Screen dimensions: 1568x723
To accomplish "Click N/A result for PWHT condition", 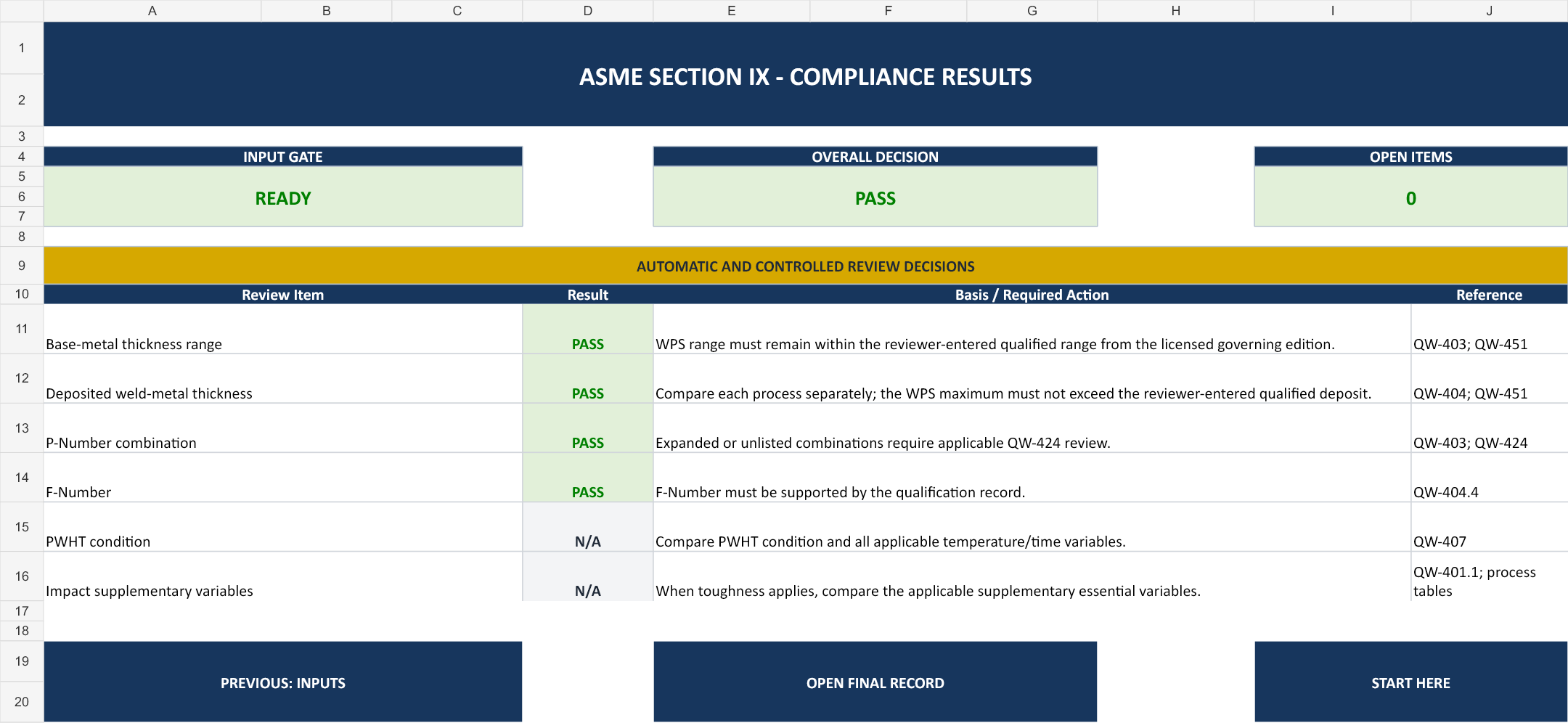I will pos(588,527).
